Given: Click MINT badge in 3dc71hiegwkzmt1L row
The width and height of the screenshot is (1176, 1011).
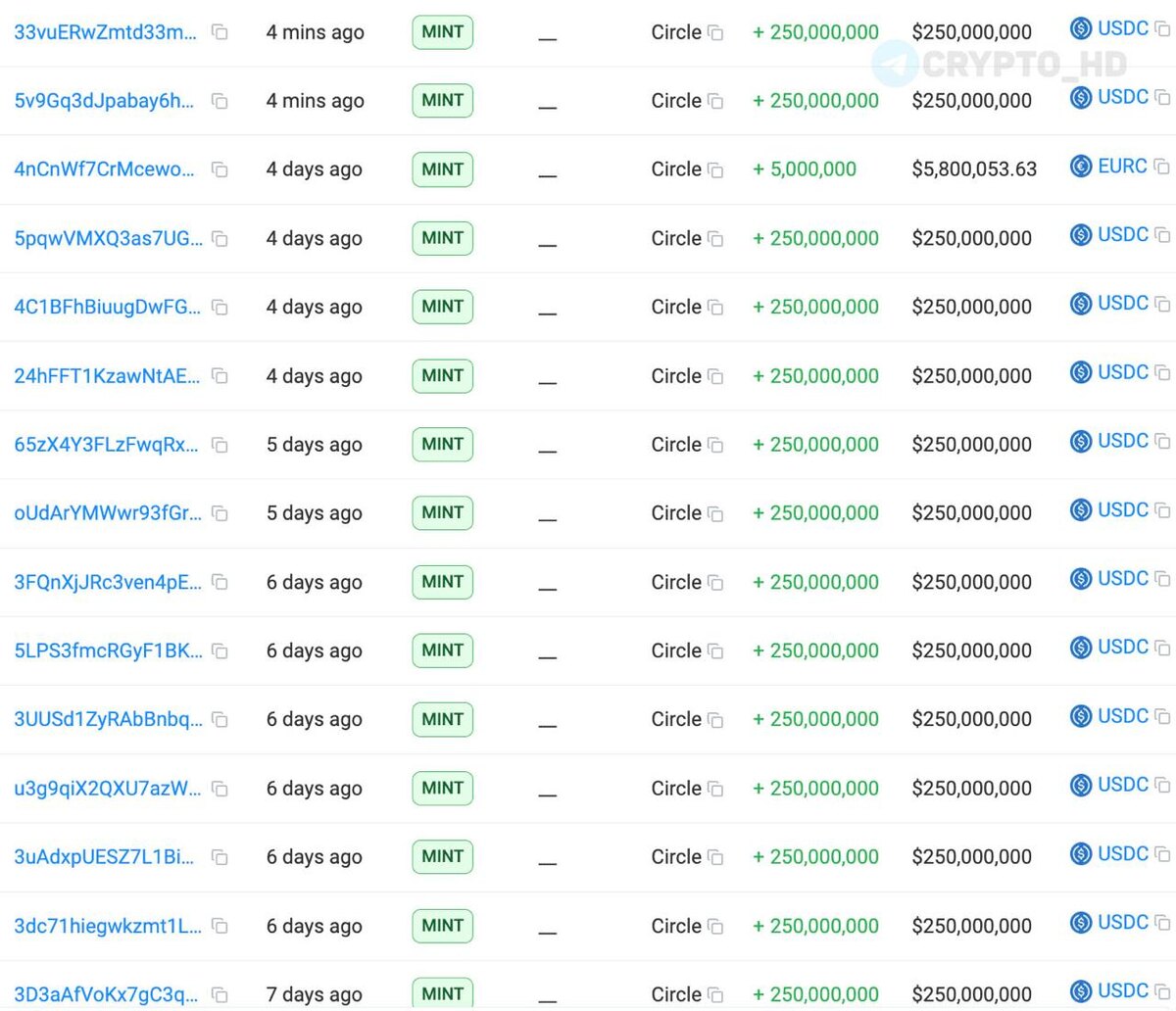Looking at the screenshot, I should point(443,926).
